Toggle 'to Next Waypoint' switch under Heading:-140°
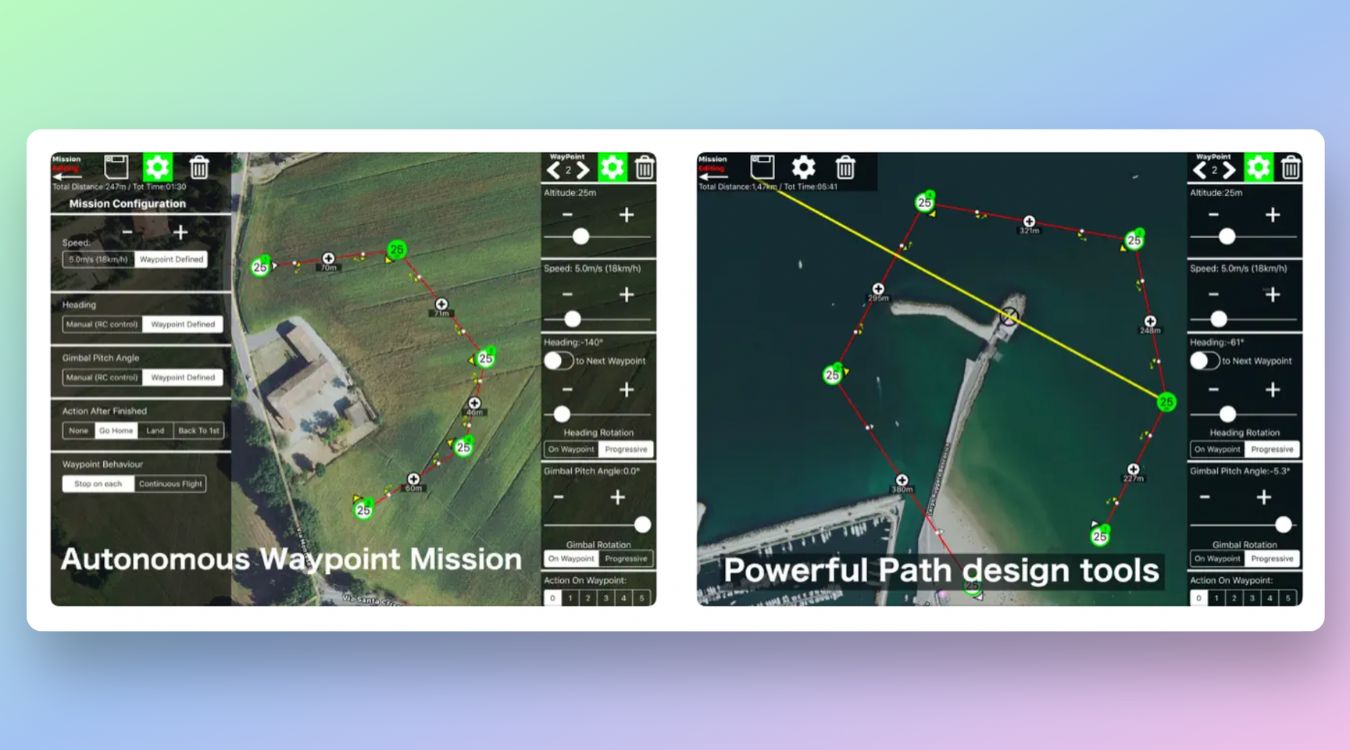 558,361
